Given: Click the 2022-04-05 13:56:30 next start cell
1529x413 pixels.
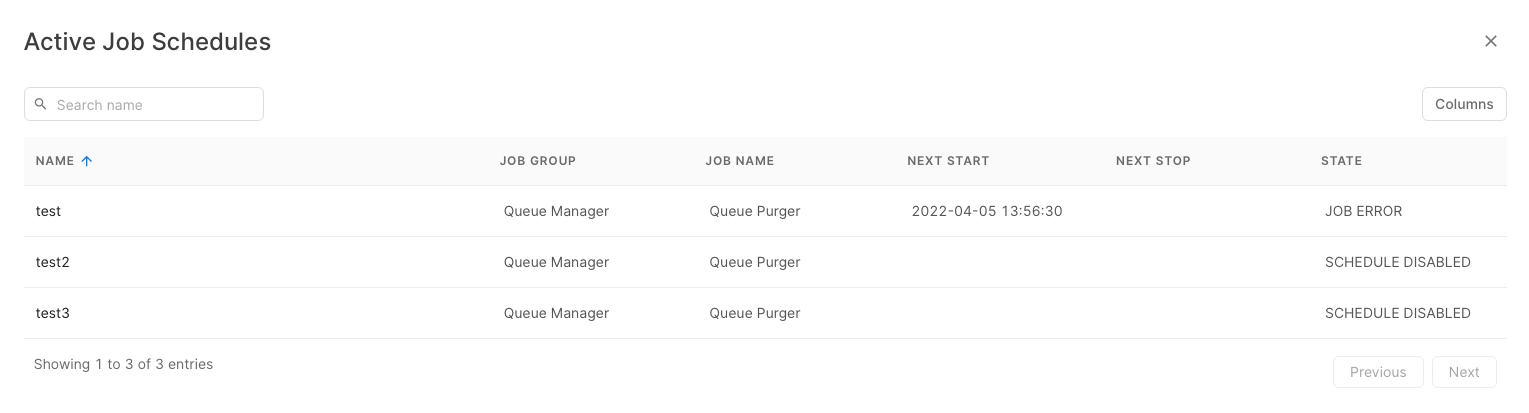Looking at the screenshot, I should point(986,211).
